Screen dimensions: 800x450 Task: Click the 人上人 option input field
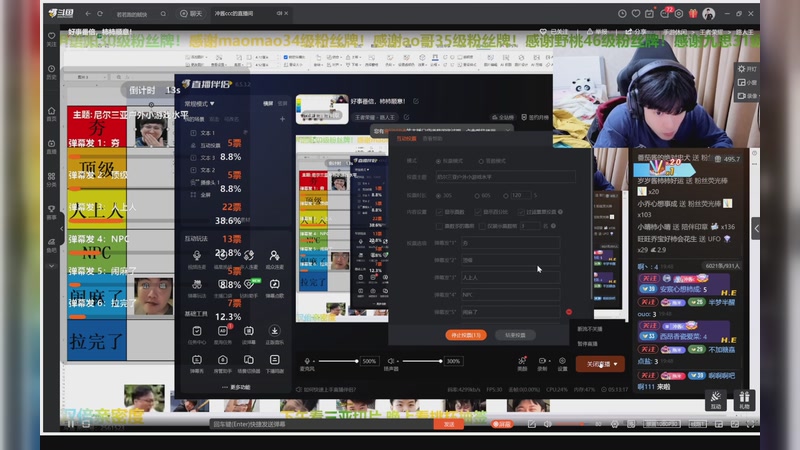coord(510,278)
